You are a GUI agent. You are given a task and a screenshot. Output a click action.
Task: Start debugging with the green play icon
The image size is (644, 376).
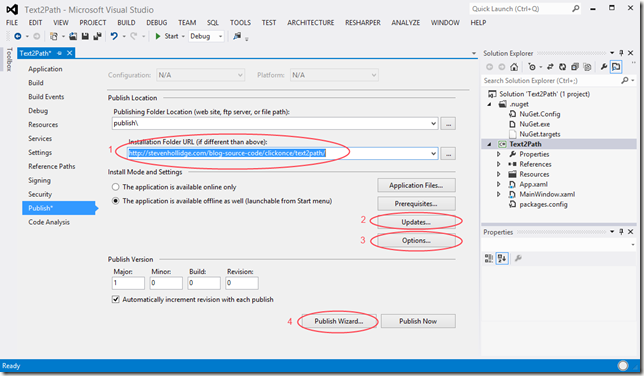click(x=158, y=36)
